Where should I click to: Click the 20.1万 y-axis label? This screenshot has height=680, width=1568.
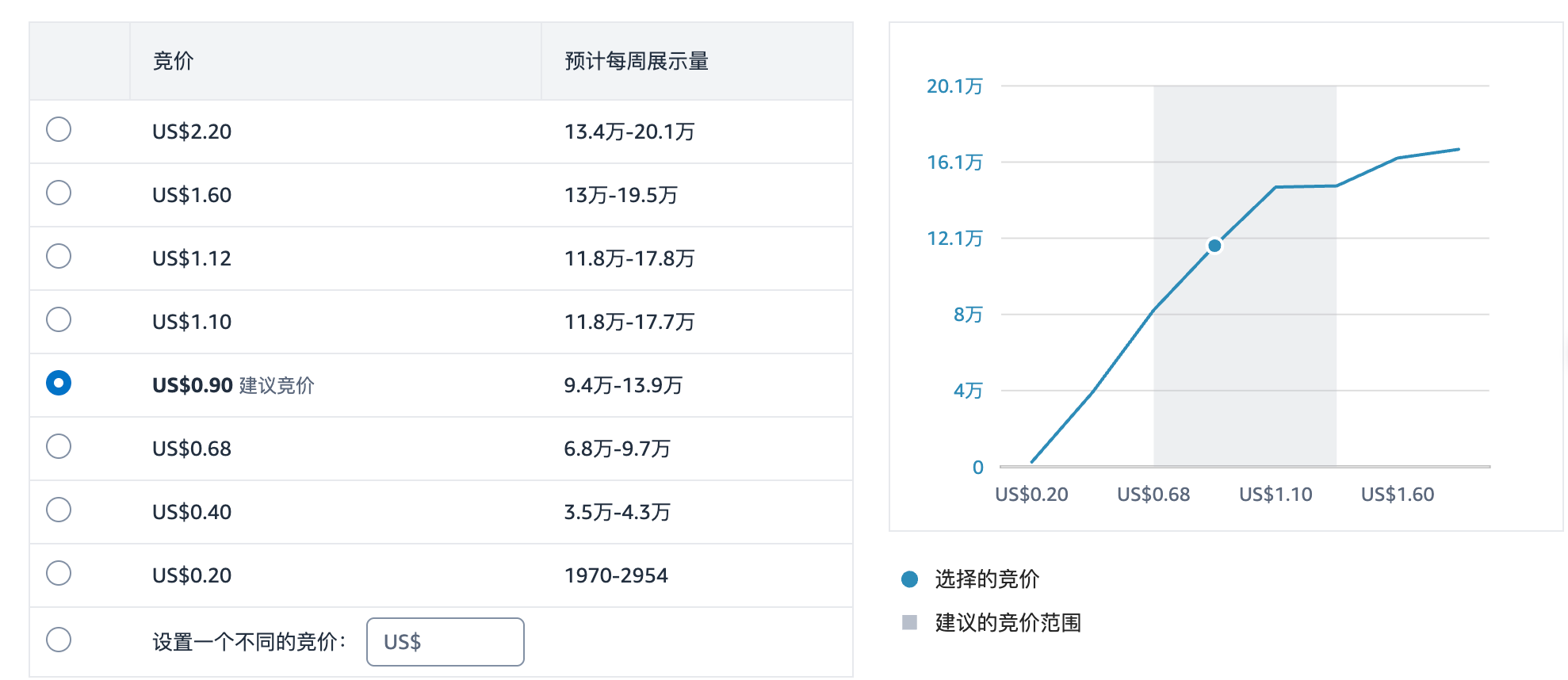[954, 86]
